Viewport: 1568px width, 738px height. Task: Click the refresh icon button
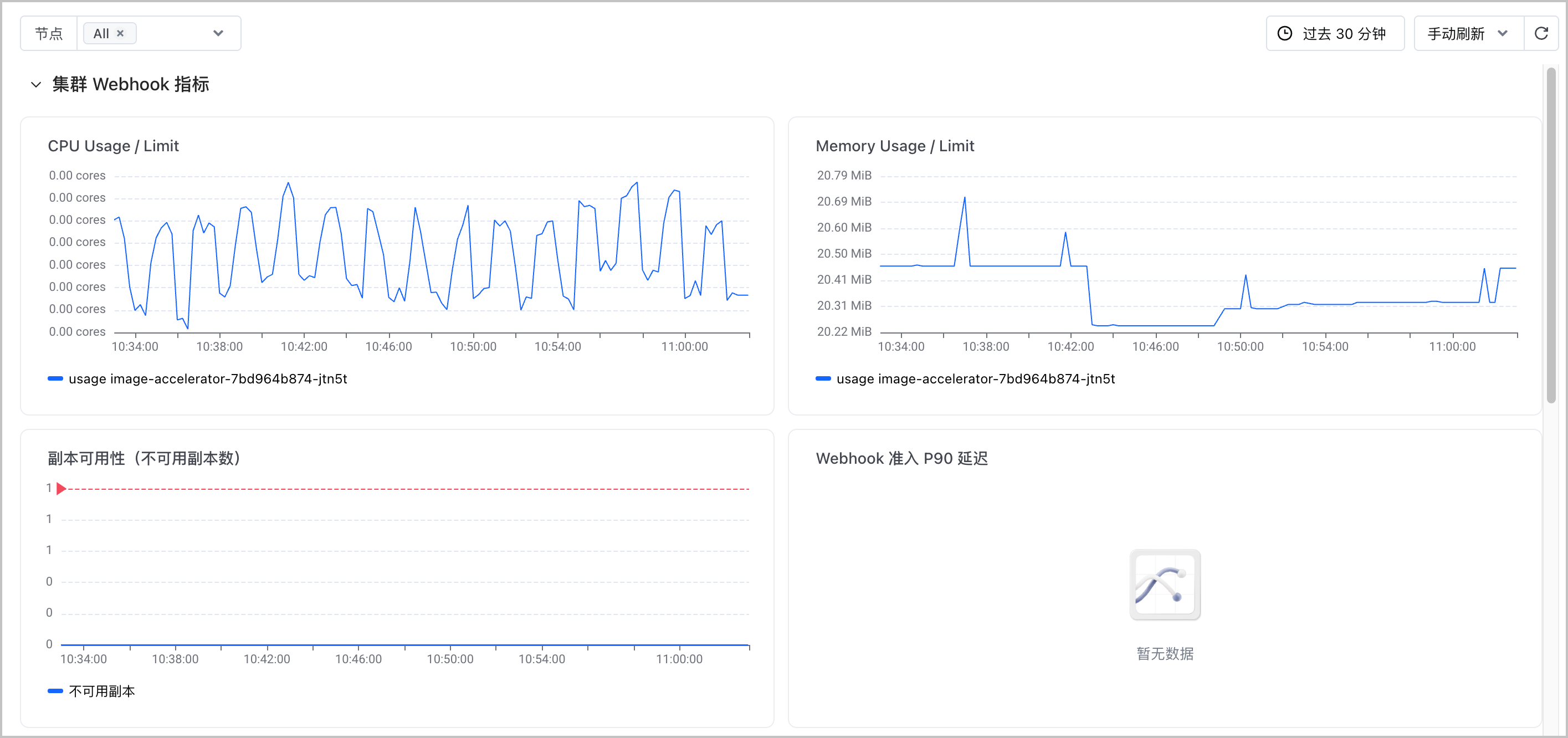pos(1541,33)
